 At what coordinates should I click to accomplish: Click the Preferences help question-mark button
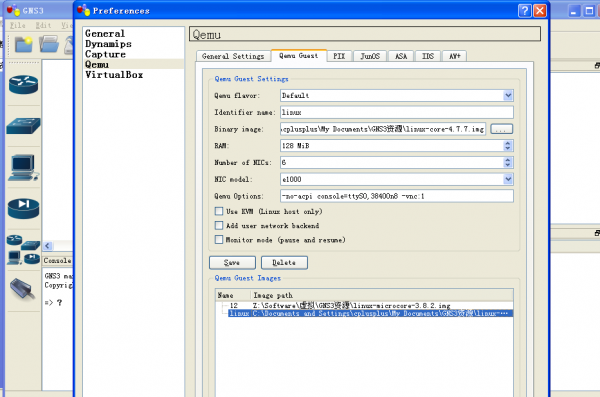point(525,11)
